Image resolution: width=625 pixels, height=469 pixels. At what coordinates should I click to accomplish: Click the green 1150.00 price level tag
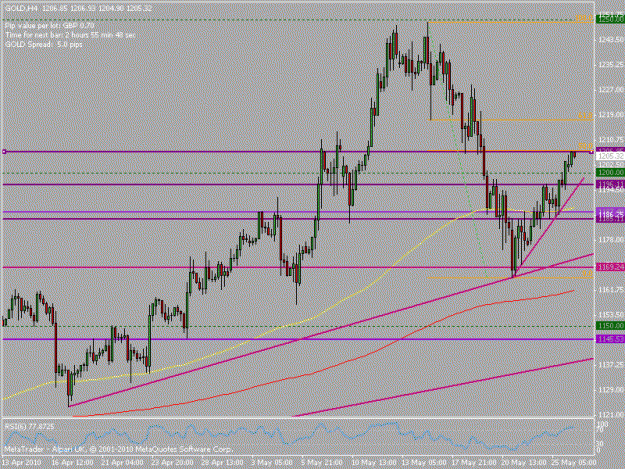point(610,326)
